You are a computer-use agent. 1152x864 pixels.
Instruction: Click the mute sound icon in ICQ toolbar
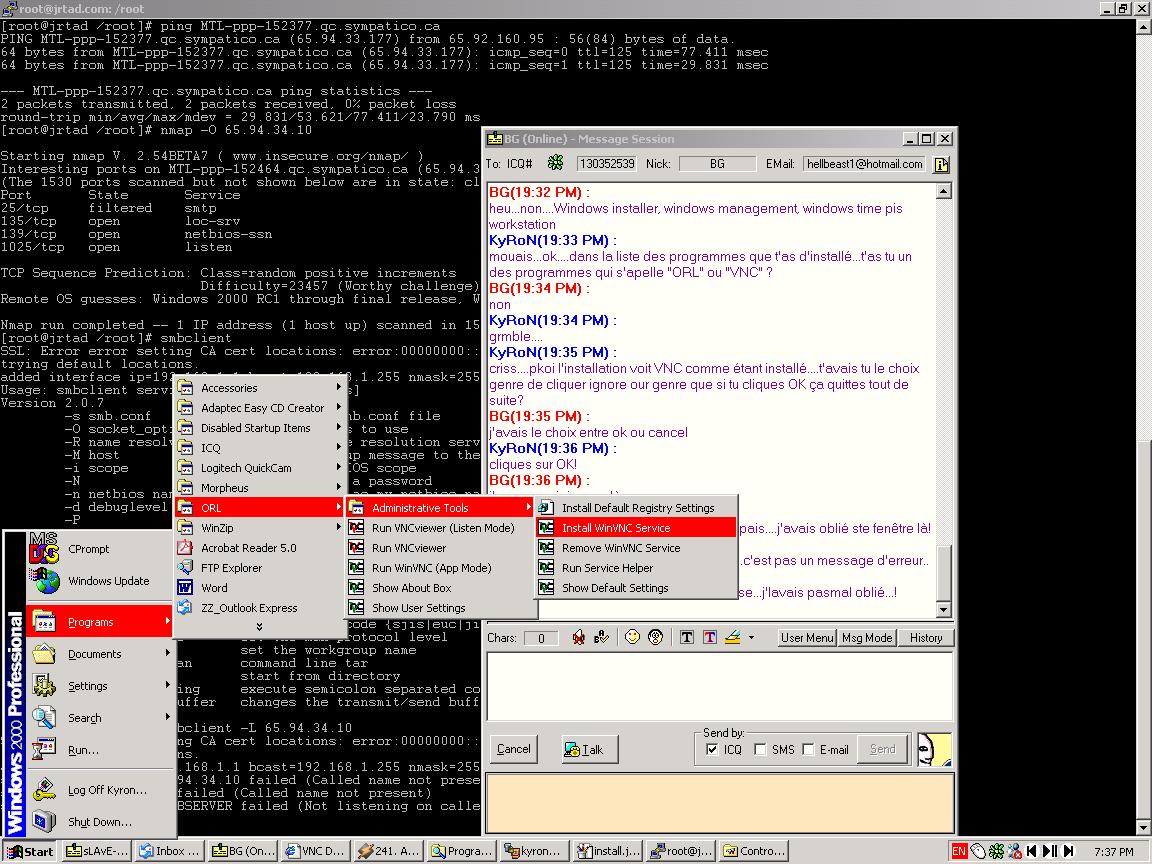pyautogui.click(x=578, y=638)
